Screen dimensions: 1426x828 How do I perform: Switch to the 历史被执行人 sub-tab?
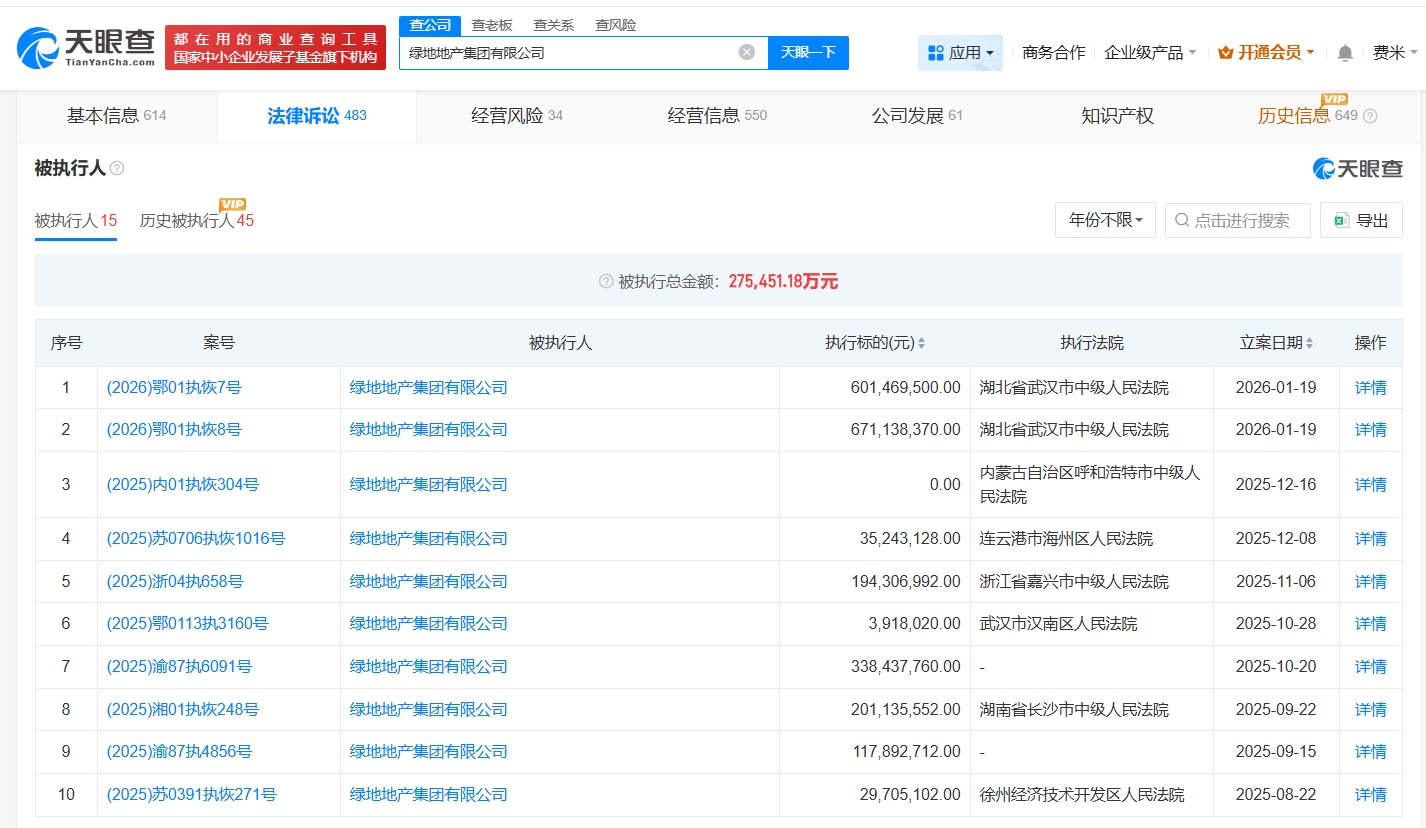(196, 221)
